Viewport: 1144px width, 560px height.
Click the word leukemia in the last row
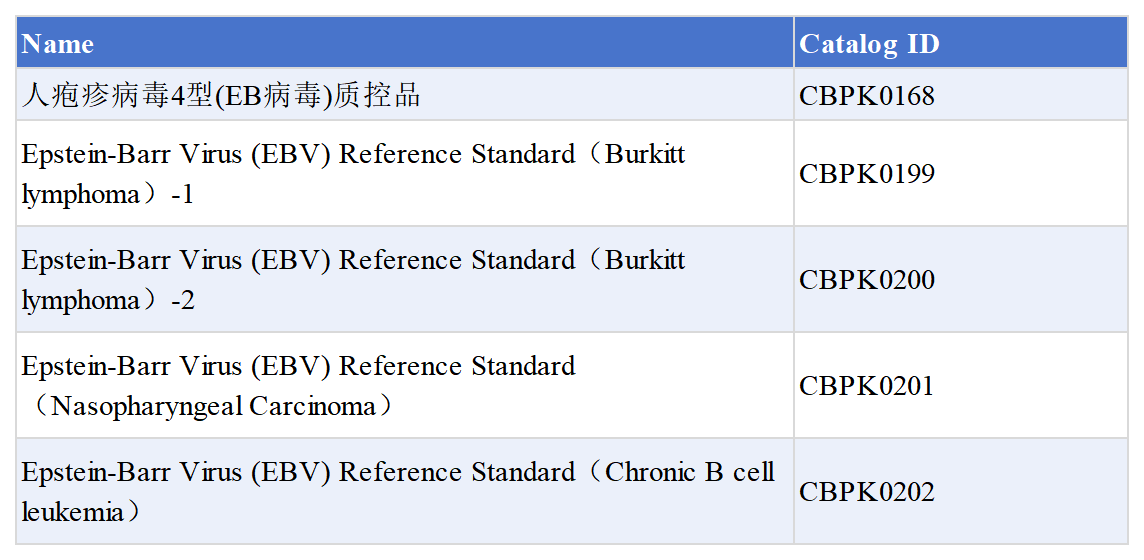coord(72,513)
